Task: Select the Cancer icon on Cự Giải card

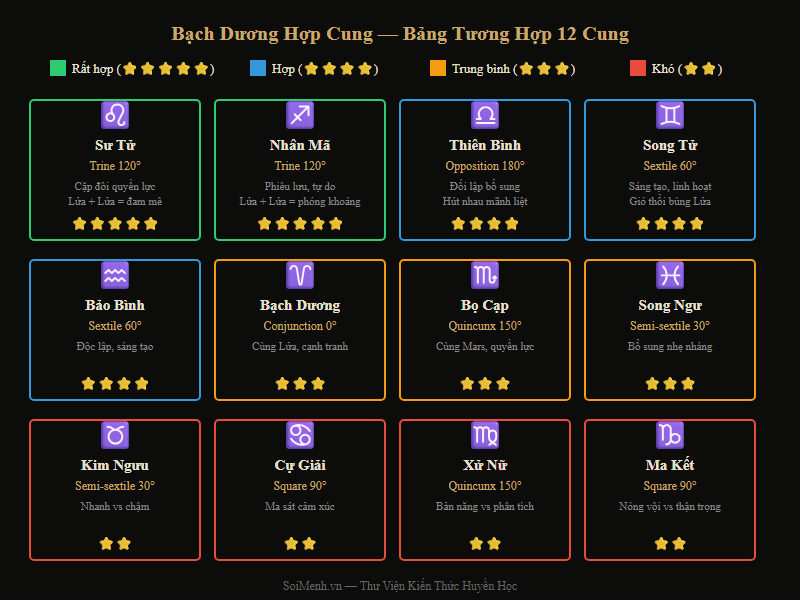Action: (x=300, y=433)
